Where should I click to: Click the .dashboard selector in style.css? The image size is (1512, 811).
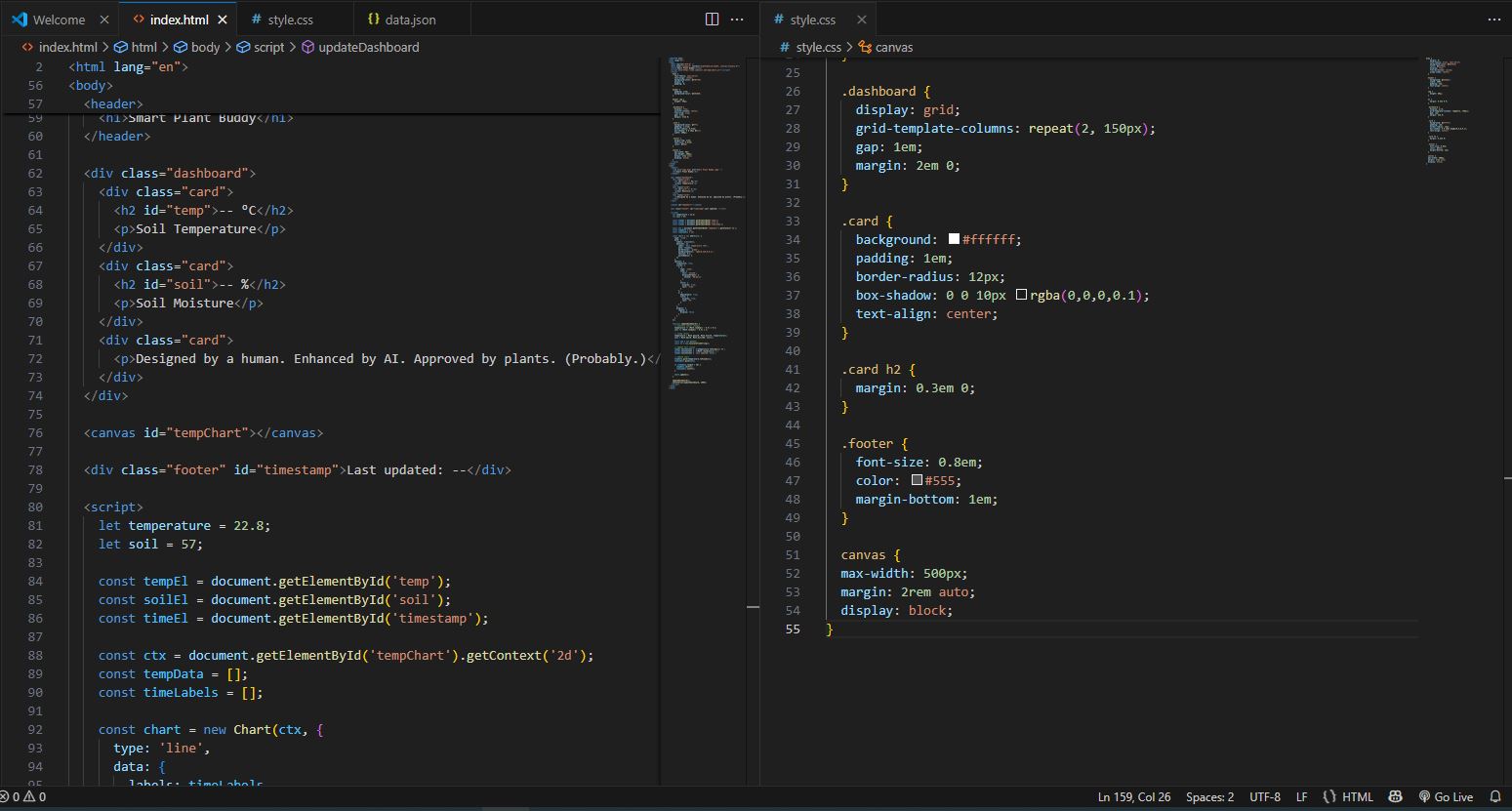click(x=879, y=91)
